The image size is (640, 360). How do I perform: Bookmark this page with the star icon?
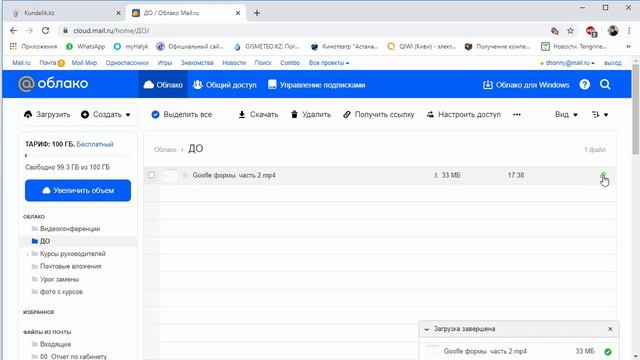[570, 31]
